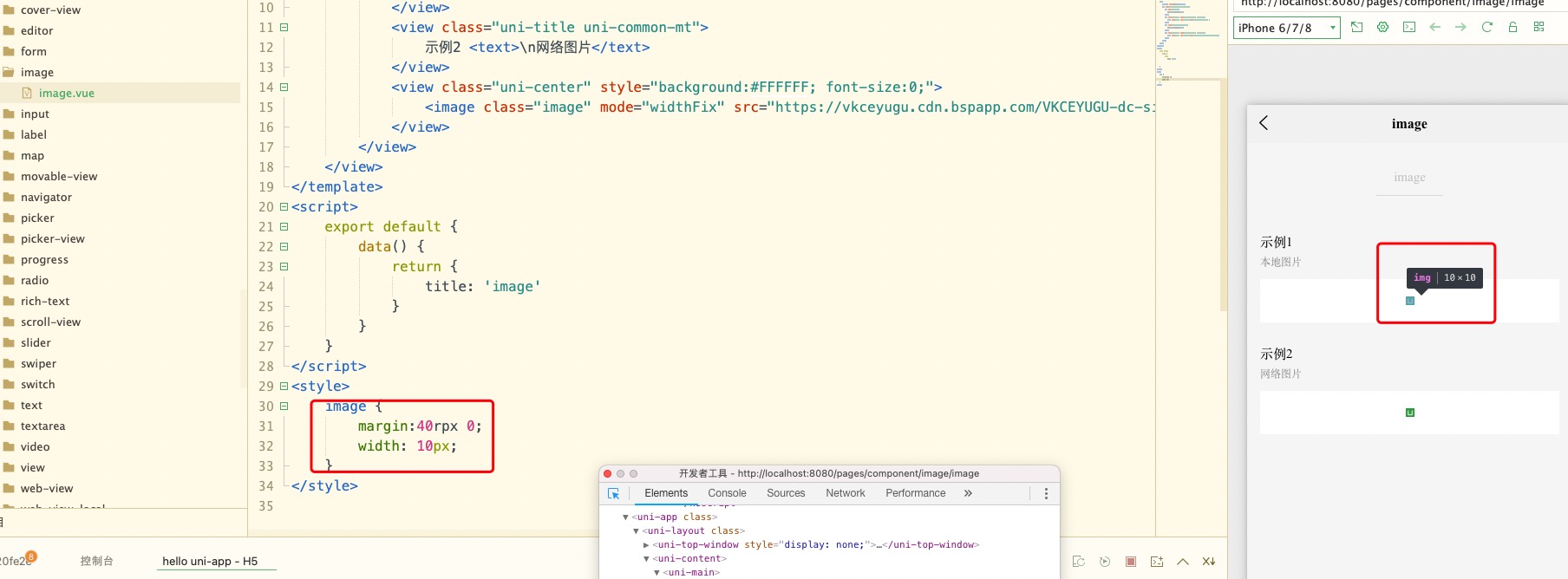Screen dimensions: 1568x579
Task: Reload the preview with the refresh icon
Action: tap(1487, 28)
